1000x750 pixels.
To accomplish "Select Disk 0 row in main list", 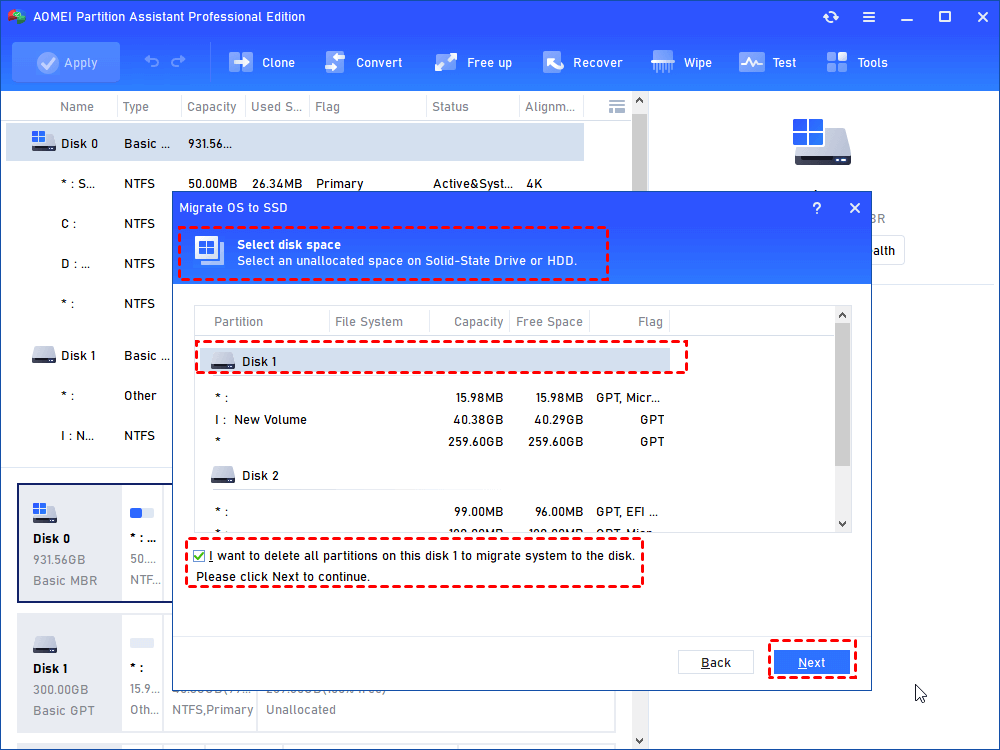I will 295,142.
